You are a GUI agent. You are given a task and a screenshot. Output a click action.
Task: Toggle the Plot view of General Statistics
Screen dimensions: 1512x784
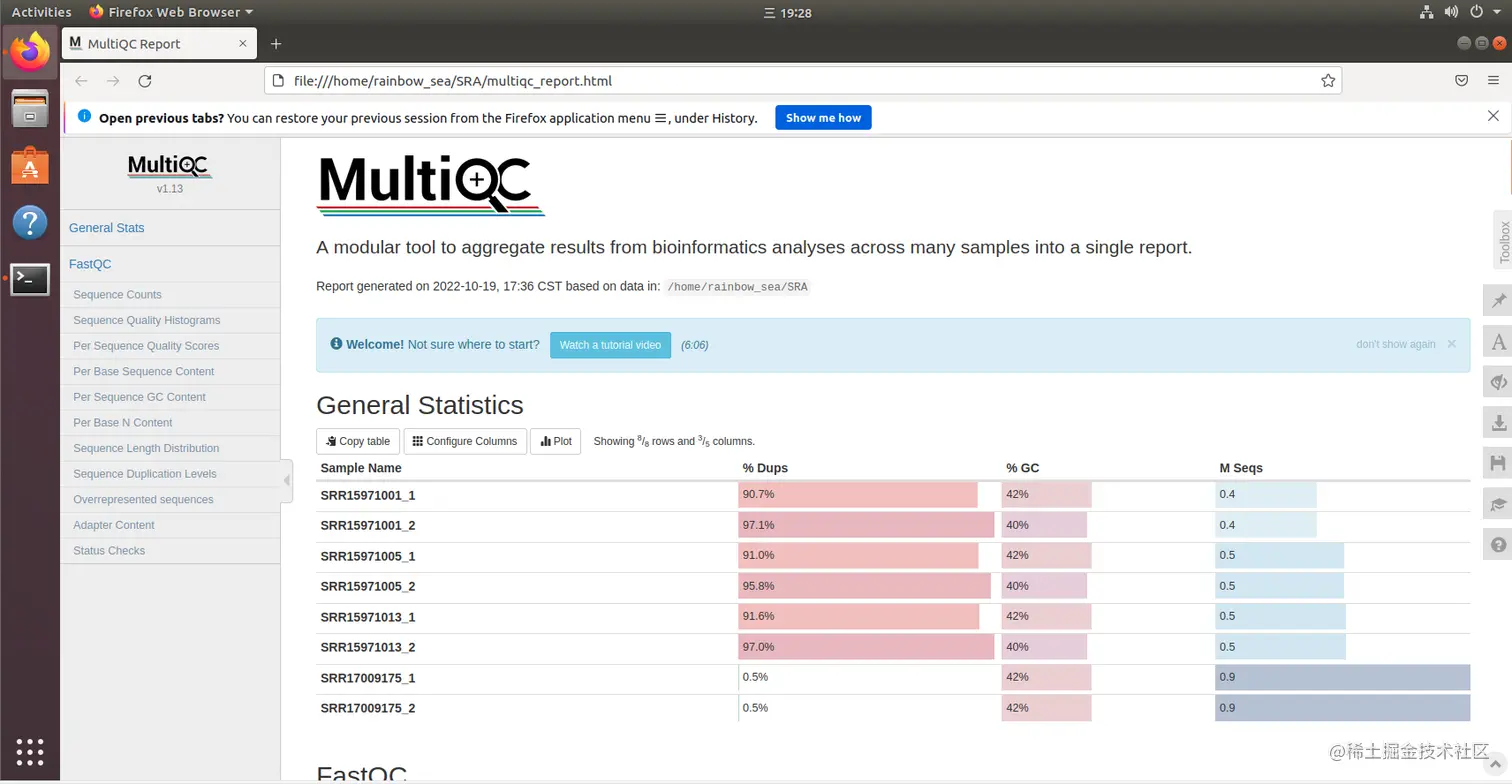555,441
